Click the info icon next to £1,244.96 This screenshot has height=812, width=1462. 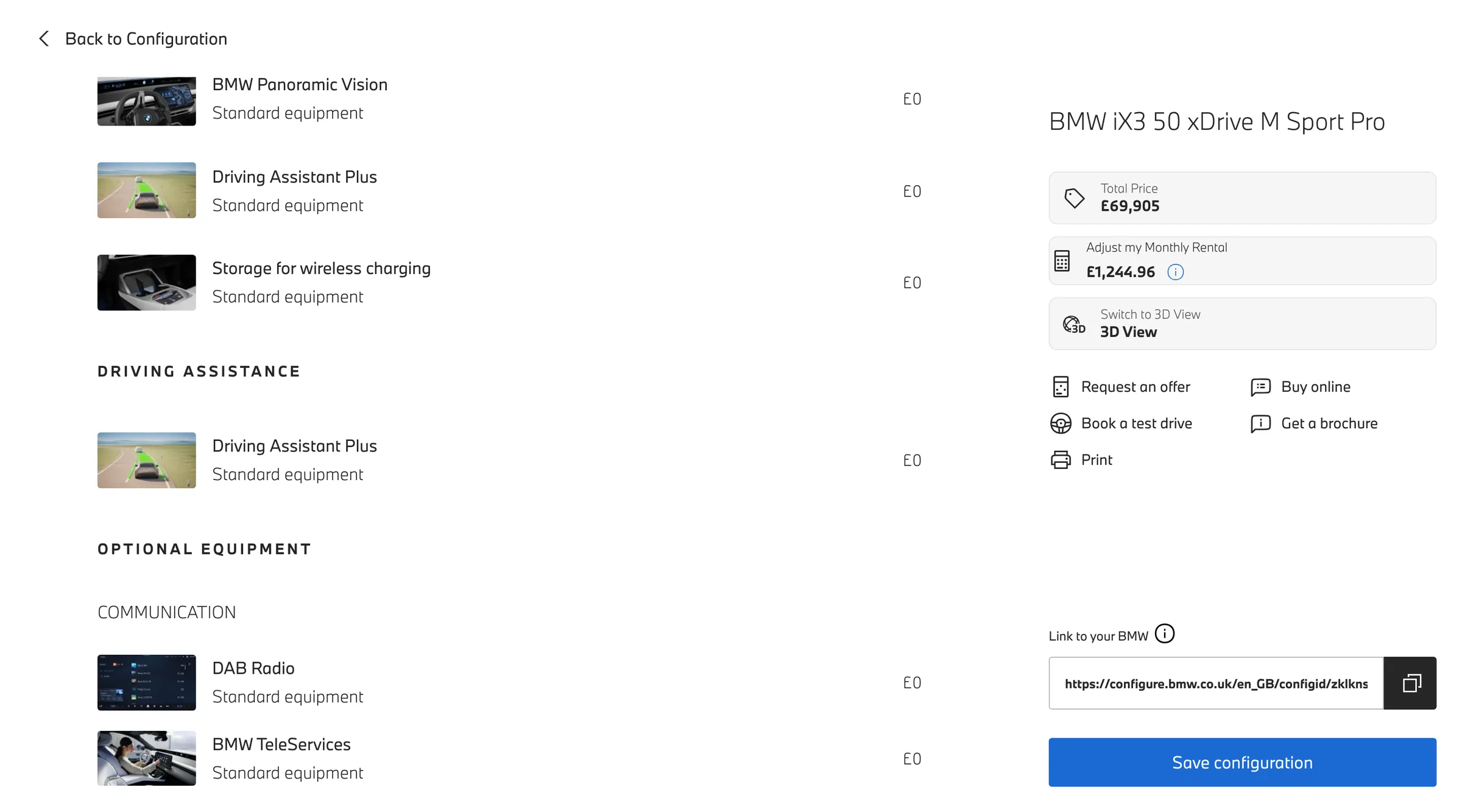pyautogui.click(x=1175, y=272)
